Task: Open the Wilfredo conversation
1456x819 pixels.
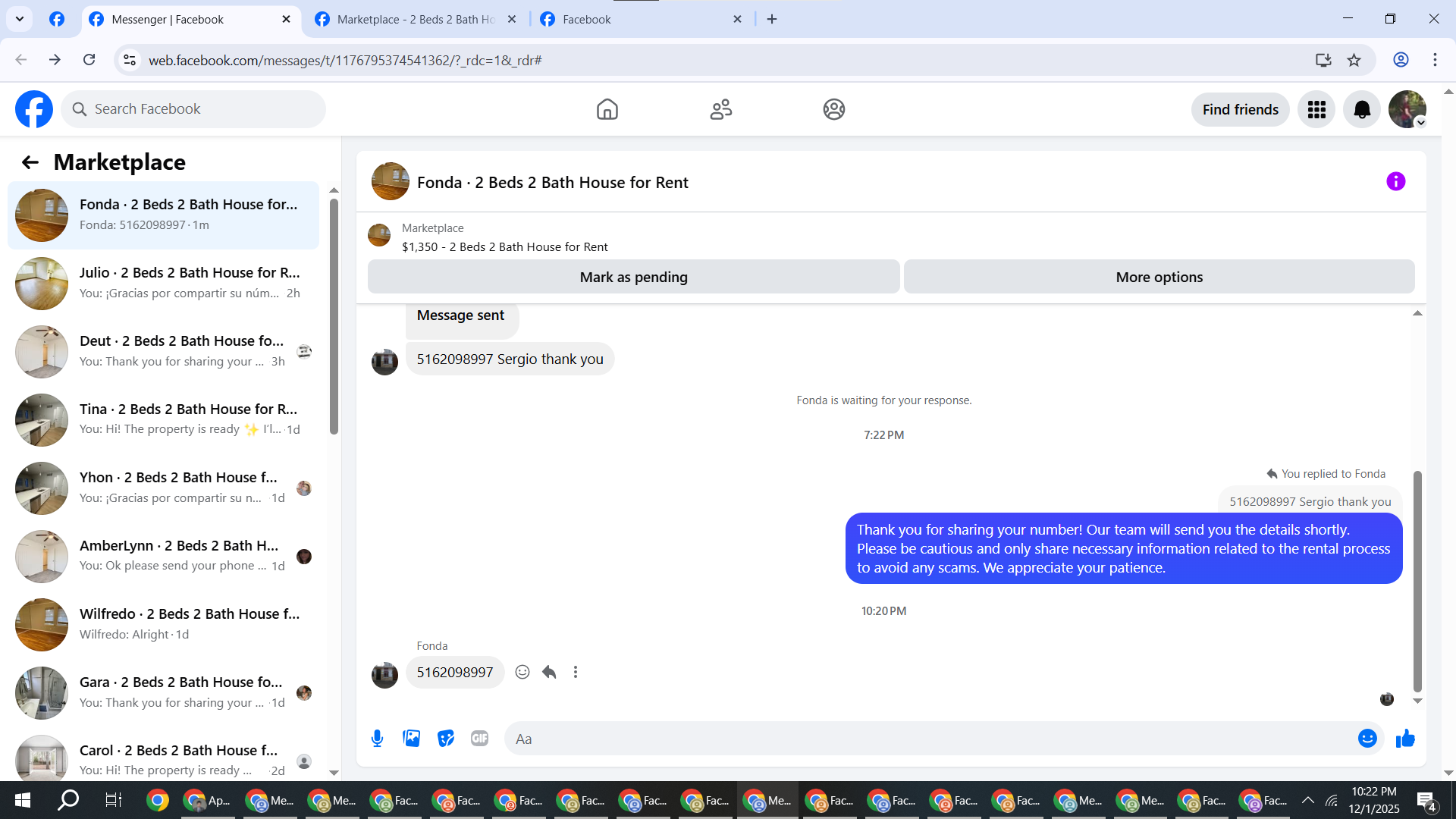Action: click(x=163, y=624)
